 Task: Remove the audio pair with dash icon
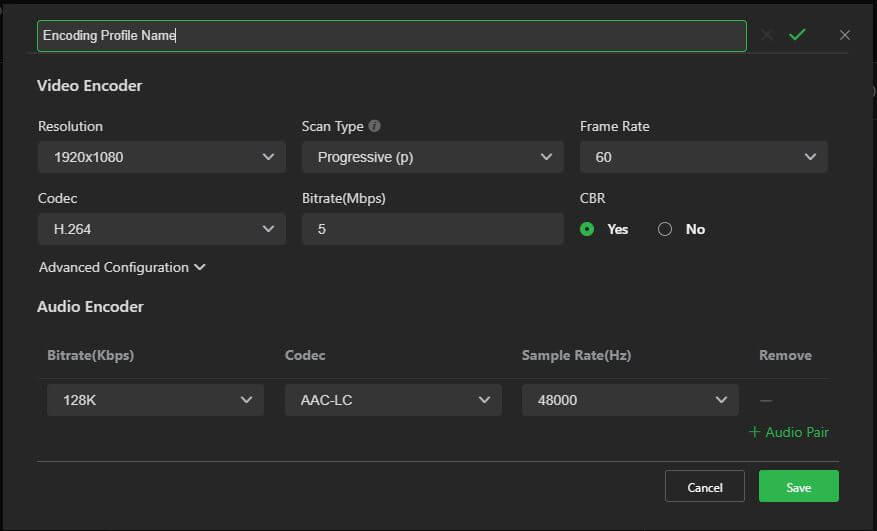tap(766, 400)
